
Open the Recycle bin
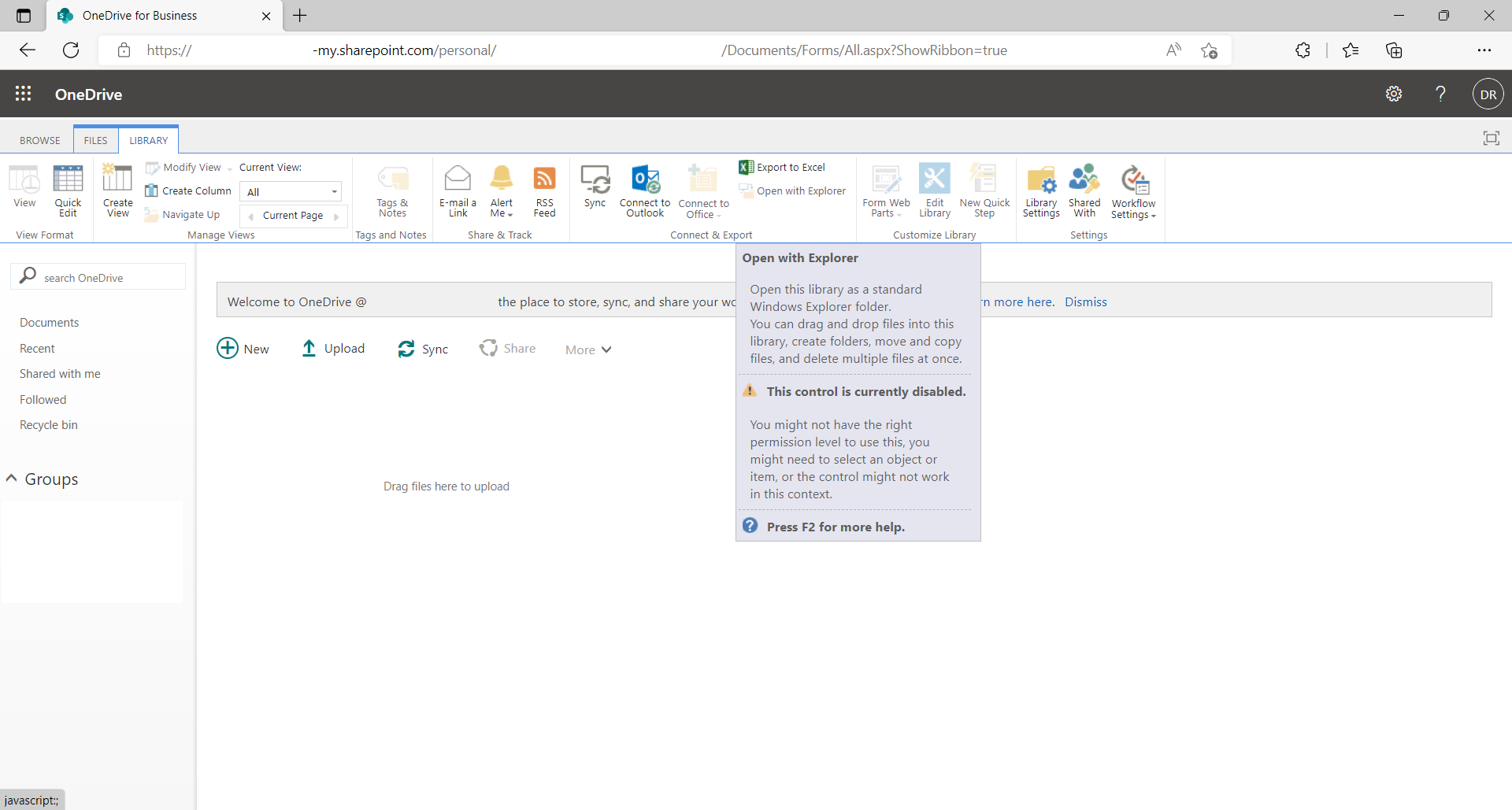pyautogui.click(x=48, y=425)
